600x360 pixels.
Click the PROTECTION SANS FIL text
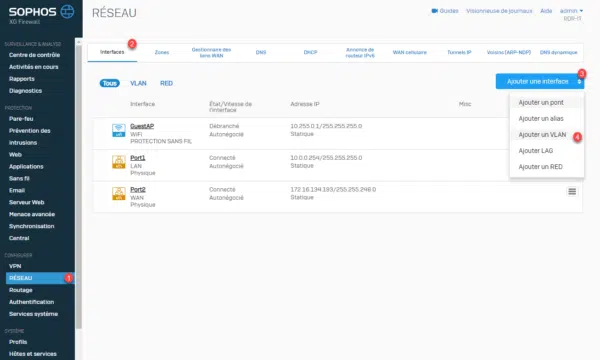[x=161, y=142]
